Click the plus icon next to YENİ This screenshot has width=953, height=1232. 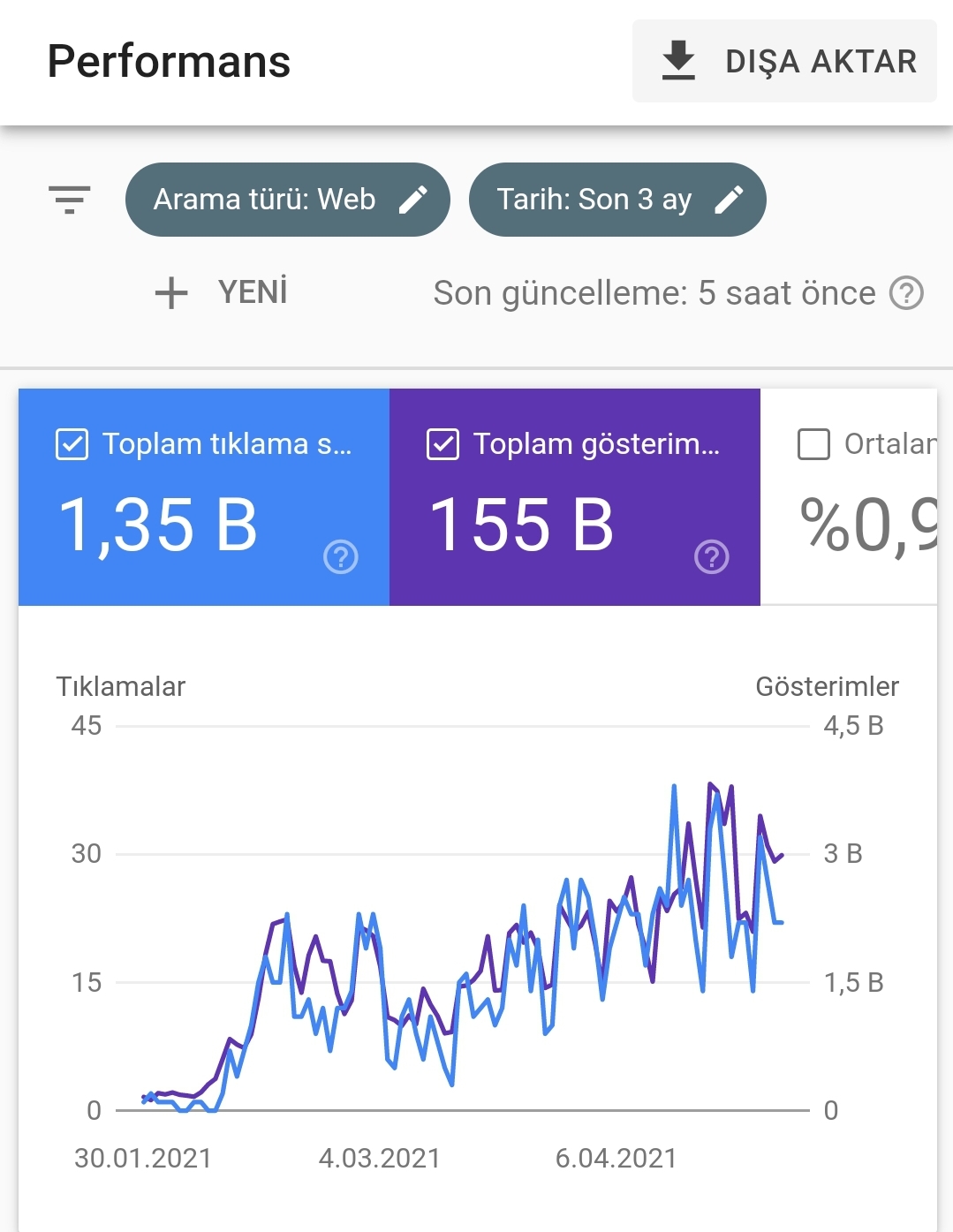click(x=171, y=293)
